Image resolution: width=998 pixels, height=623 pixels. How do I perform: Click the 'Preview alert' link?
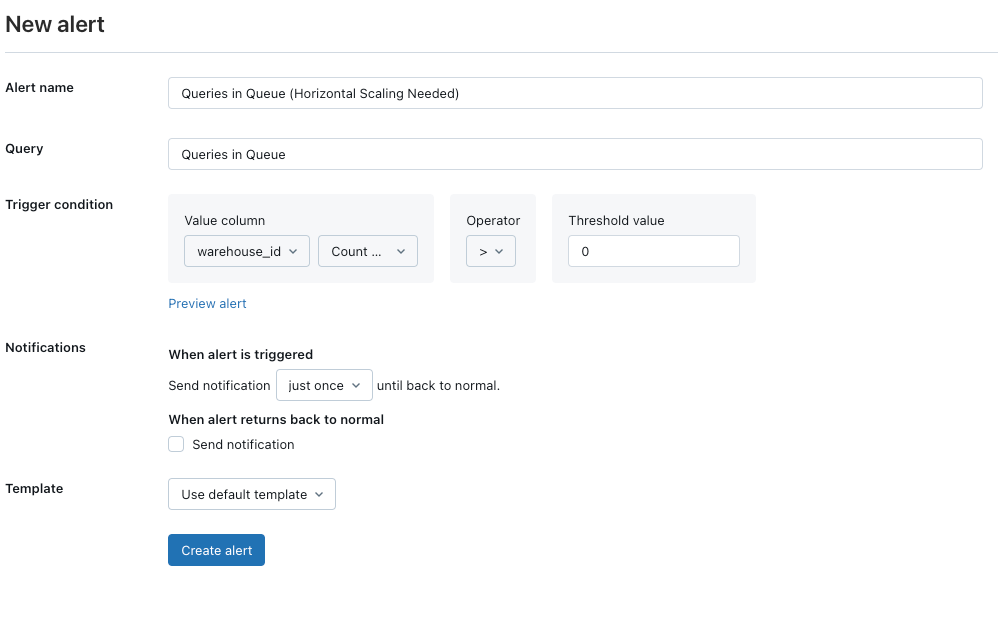point(207,303)
